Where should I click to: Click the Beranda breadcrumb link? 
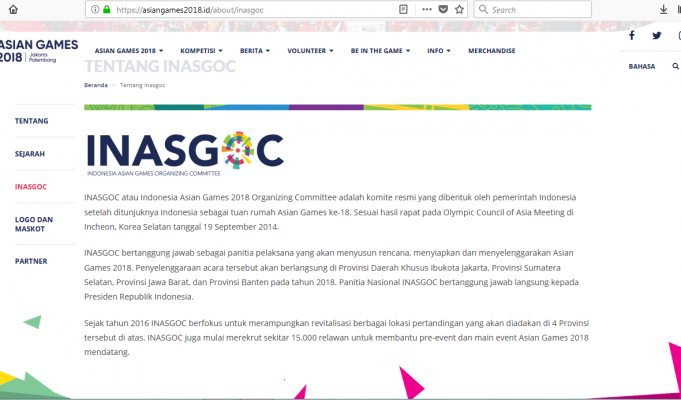tap(96, 85)
